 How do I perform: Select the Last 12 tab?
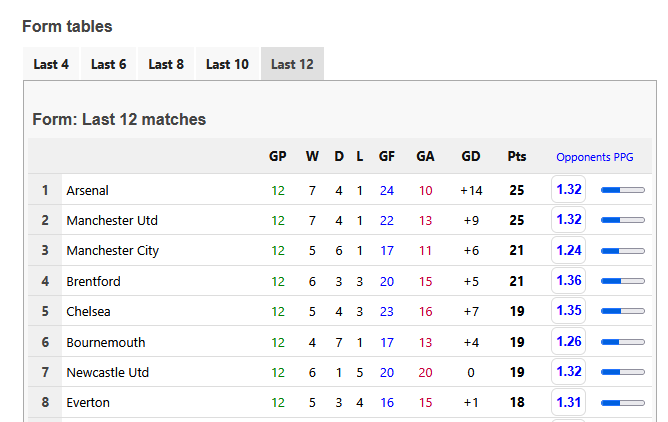[x=292, y=64]
